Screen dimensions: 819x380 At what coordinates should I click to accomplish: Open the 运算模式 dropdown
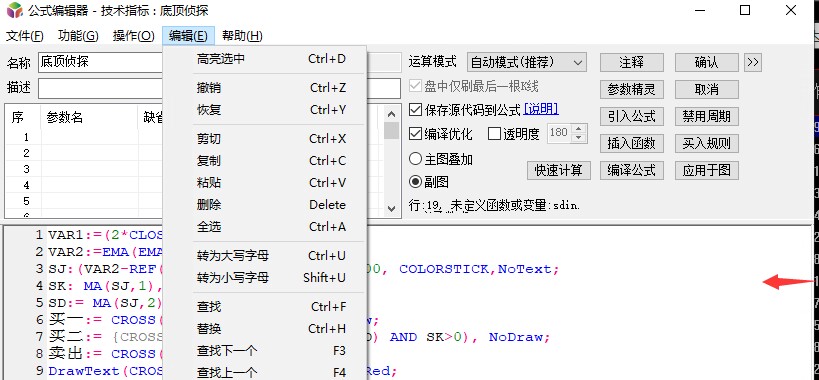pos(526,62)
